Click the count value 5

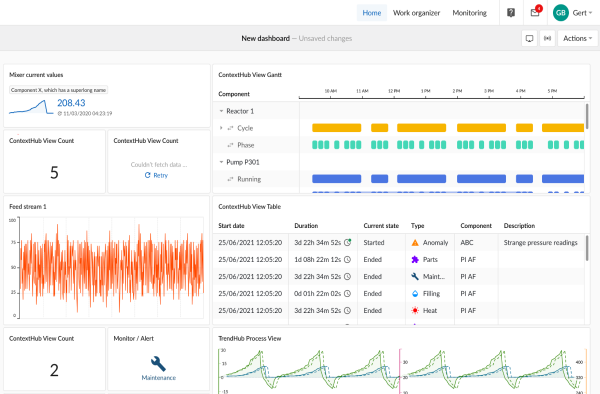click(54, 173)
